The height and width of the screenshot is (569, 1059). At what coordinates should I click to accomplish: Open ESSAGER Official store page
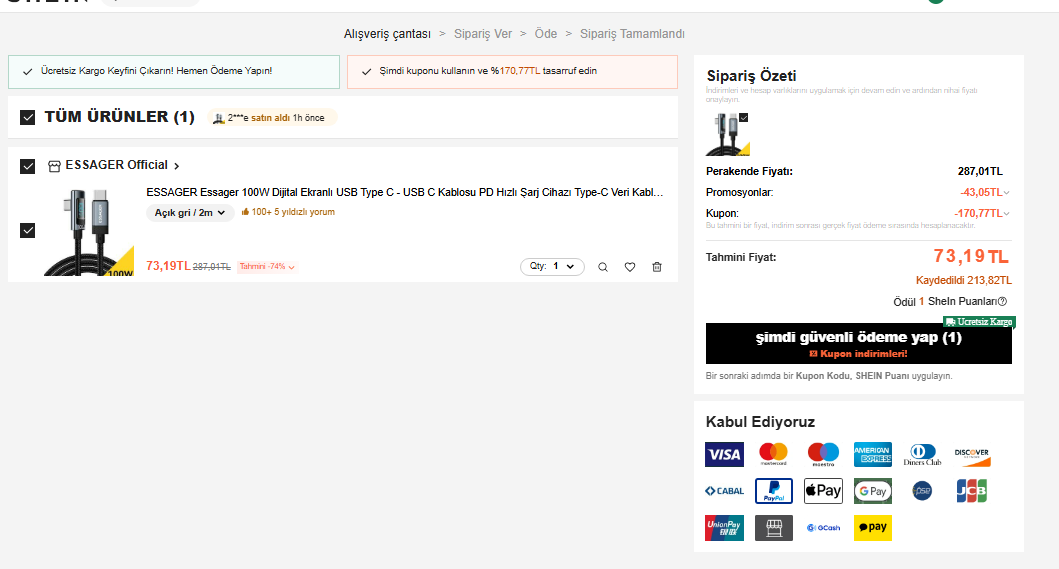click(122, 166)
